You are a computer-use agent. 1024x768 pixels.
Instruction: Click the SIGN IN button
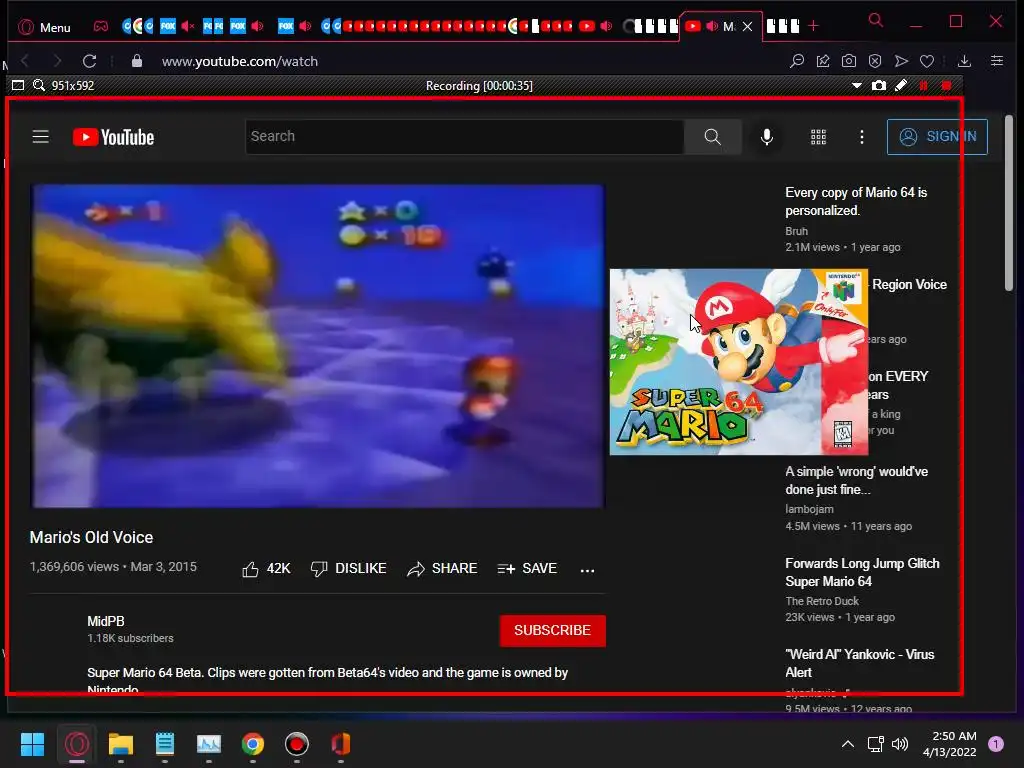click(x=937, y=136)
